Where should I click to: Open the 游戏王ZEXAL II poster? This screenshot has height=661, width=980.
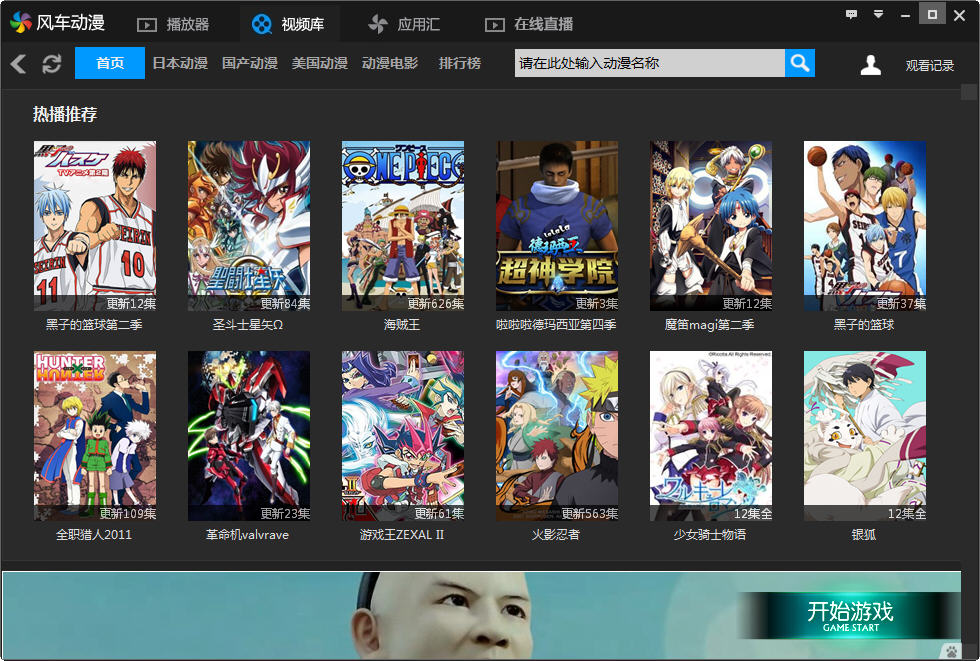(403, 435)
